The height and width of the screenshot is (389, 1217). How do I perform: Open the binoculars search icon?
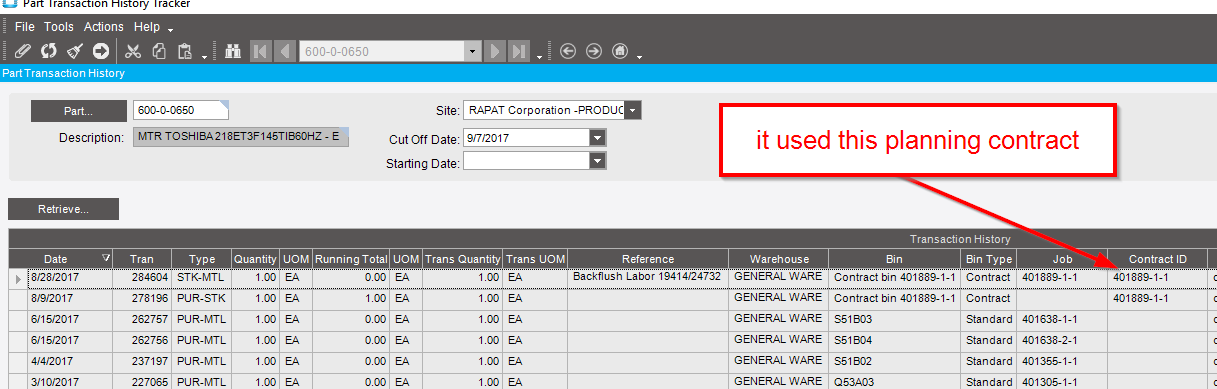(x=233, y=51)
